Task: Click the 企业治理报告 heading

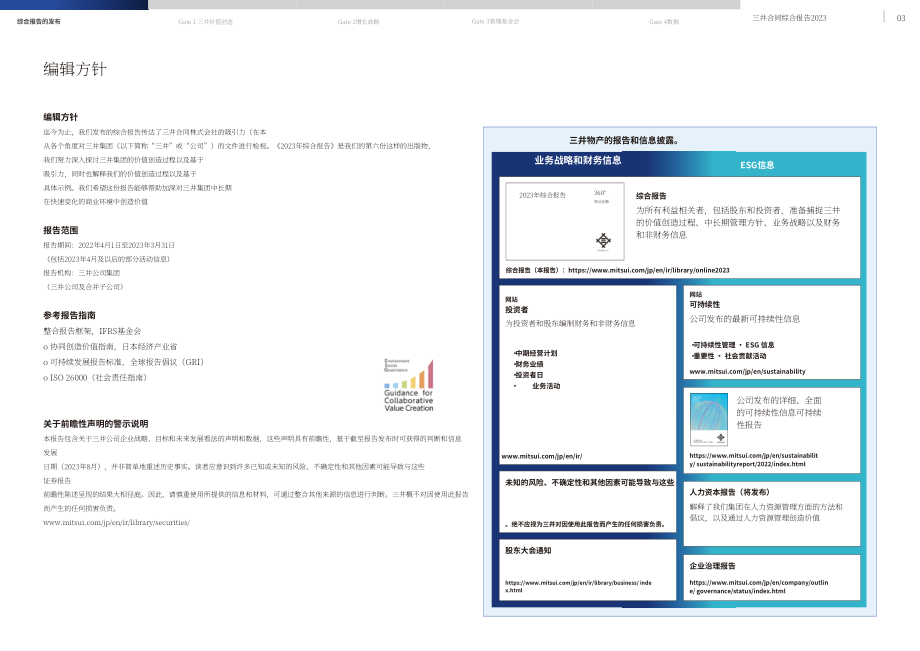Action: coord(712,566)
